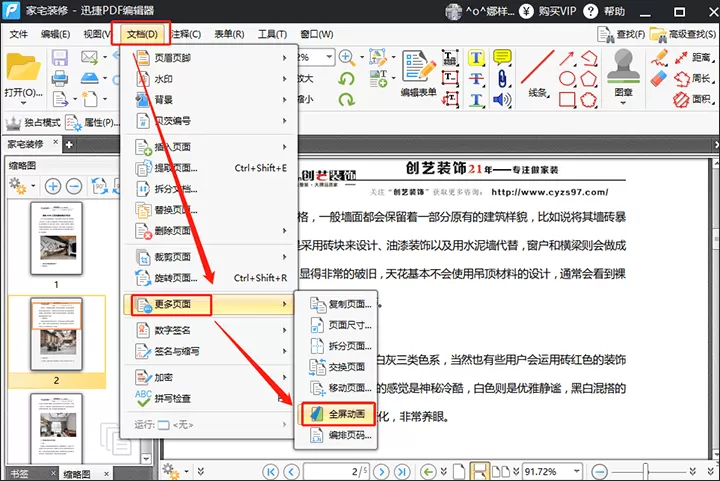Open the 91.72% zoom level dropdown
This screenshot has height=481, width=720.
pyautogui.click(x=576, y=471)
